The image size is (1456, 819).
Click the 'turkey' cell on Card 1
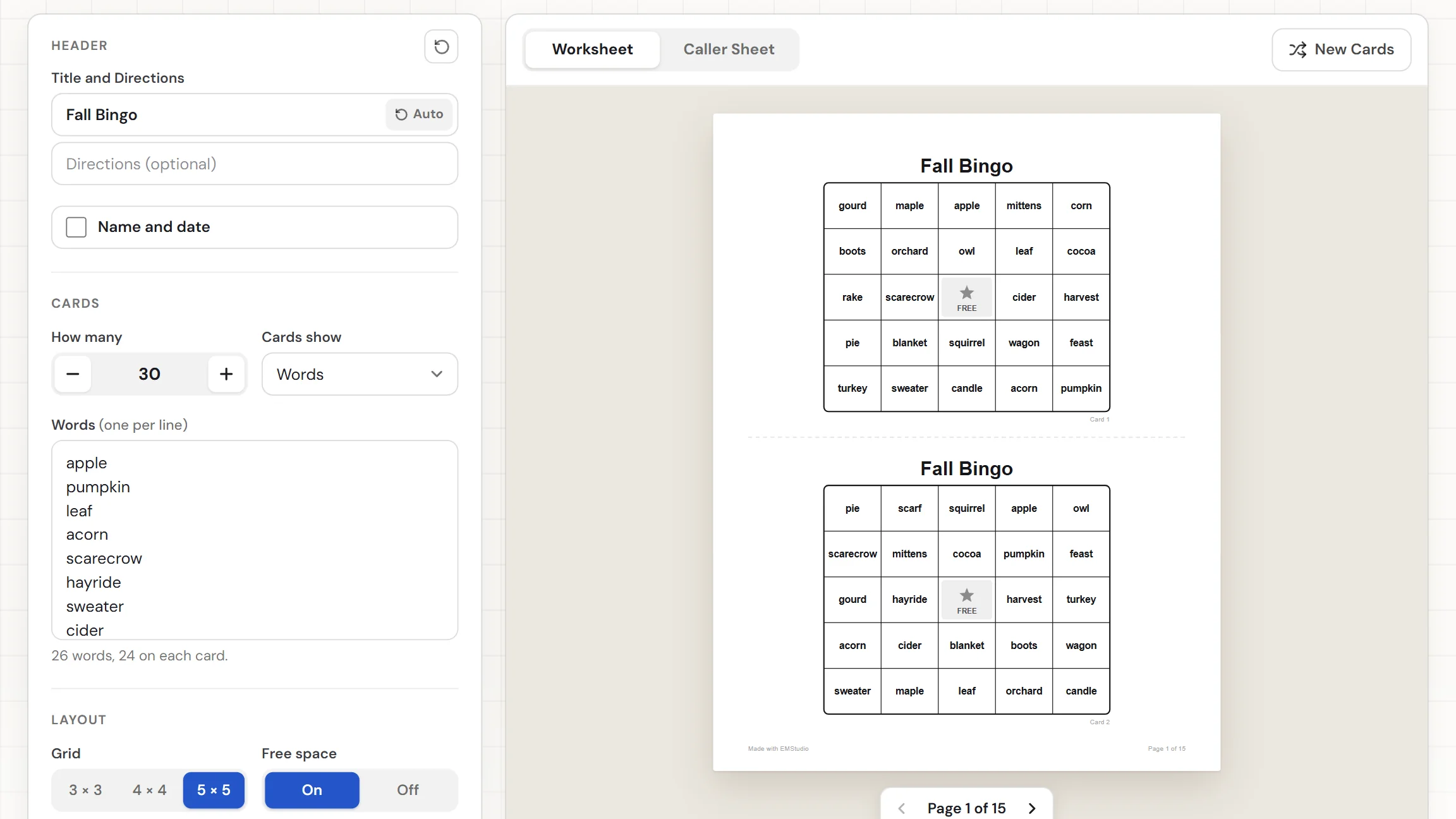852,389
